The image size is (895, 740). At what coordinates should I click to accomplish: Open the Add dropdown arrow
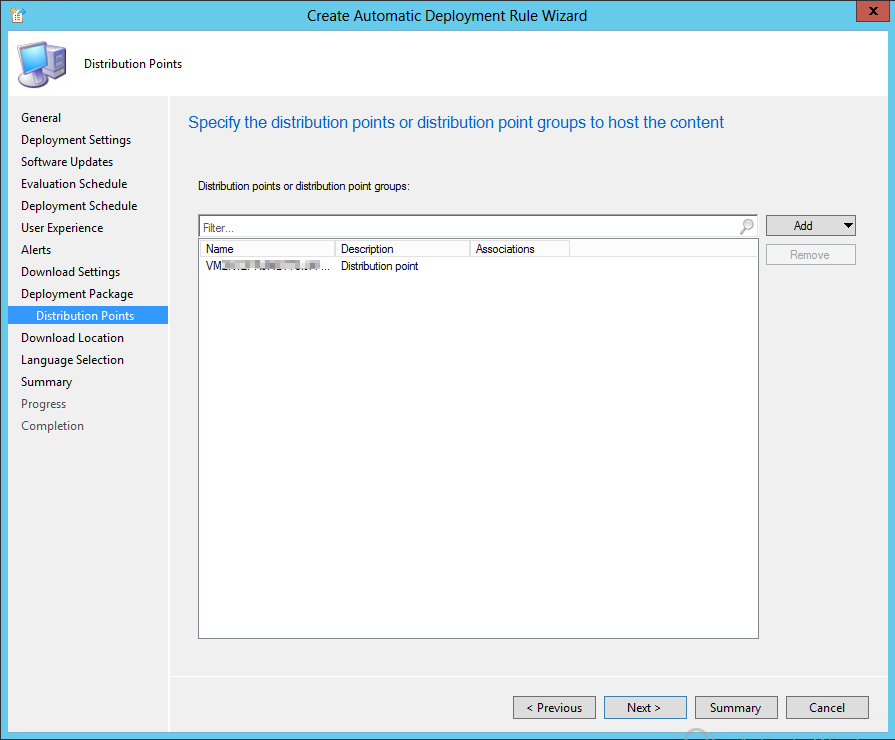(848, 226)
